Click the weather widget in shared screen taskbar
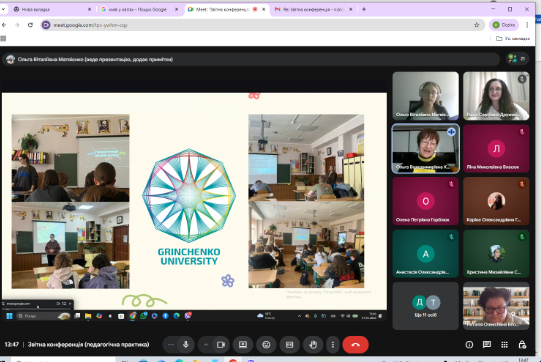The image size is (541, 362). point(266,316)
